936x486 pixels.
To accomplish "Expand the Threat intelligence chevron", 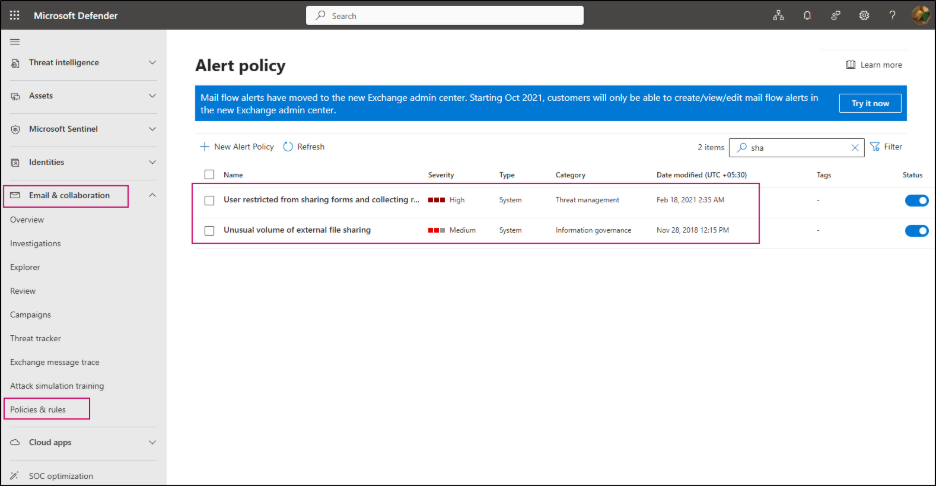I will pyautogui.click(x=152, y=62).
